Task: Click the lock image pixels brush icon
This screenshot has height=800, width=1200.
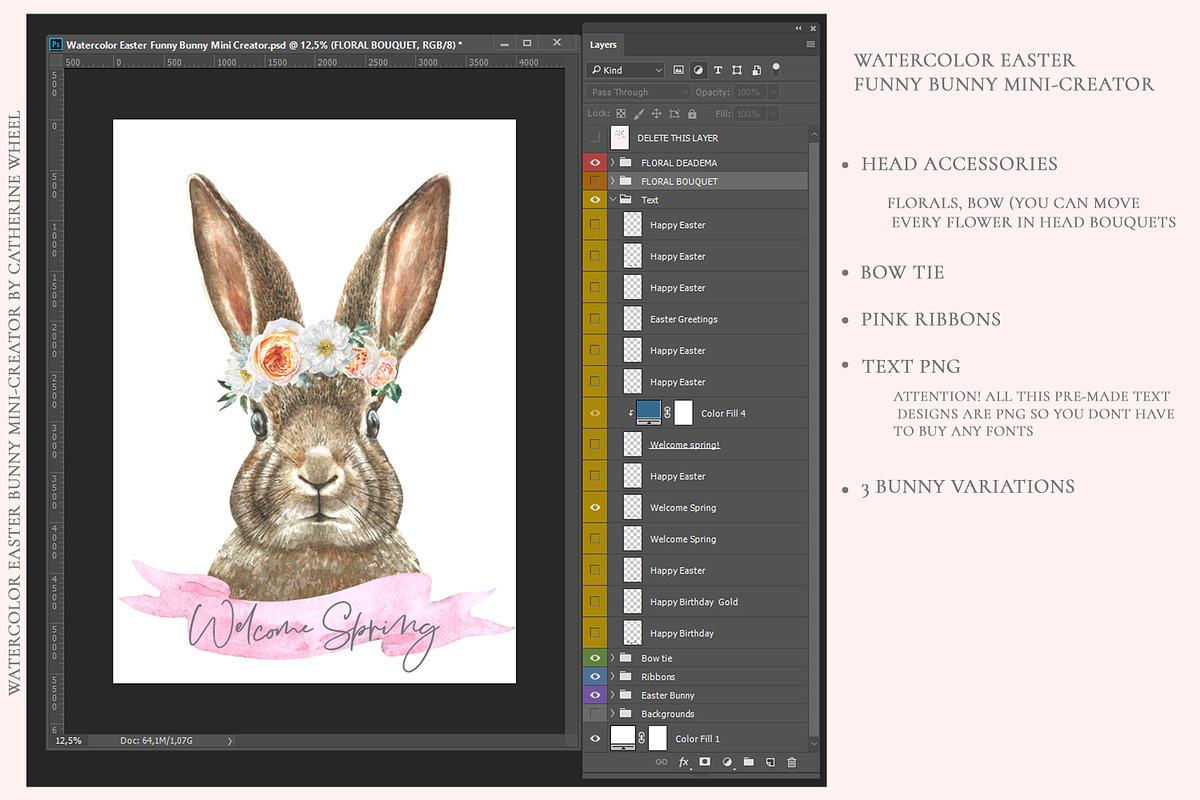Action: [638, 115]
